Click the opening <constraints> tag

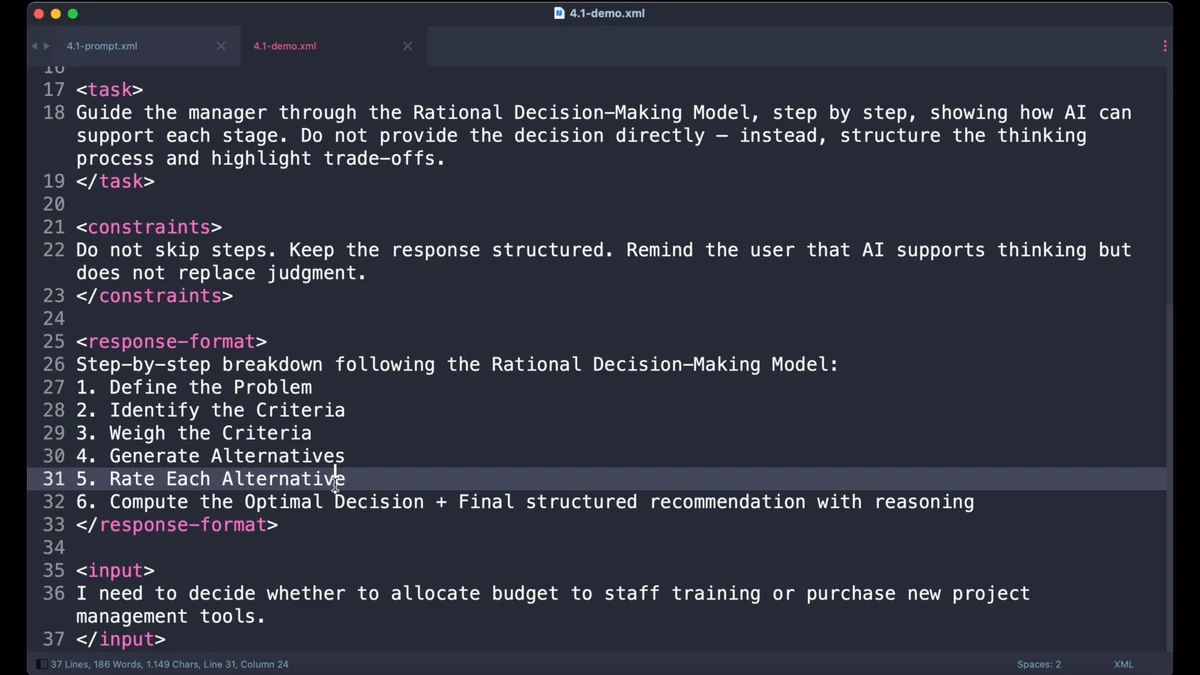pyautogui.click(x=149, y=228)
